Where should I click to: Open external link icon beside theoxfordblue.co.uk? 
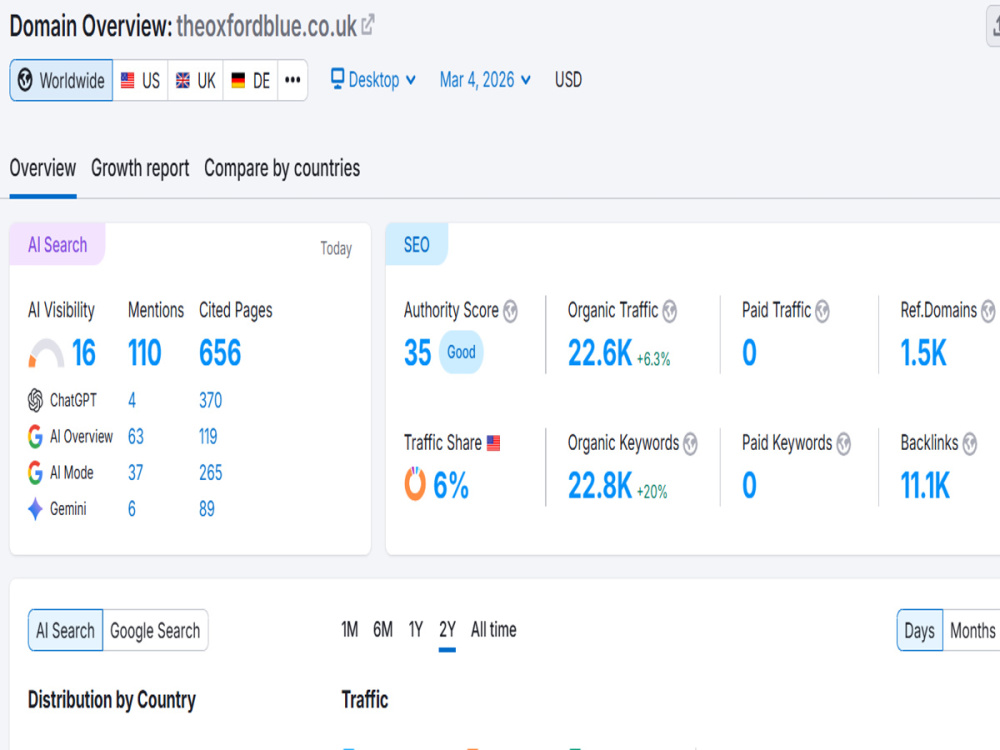(368, 26)
